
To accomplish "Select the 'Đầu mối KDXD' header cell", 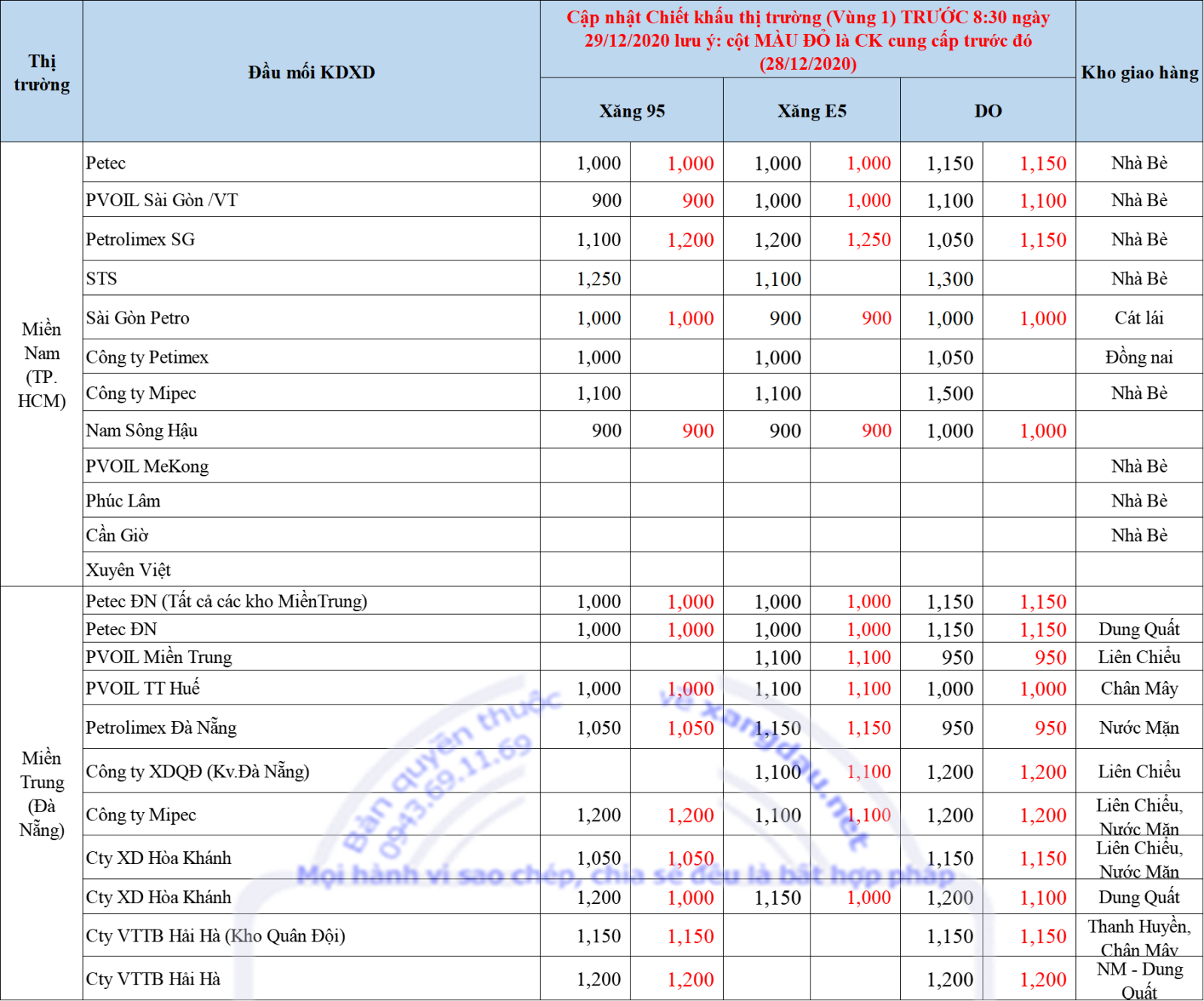I will 312,72.
